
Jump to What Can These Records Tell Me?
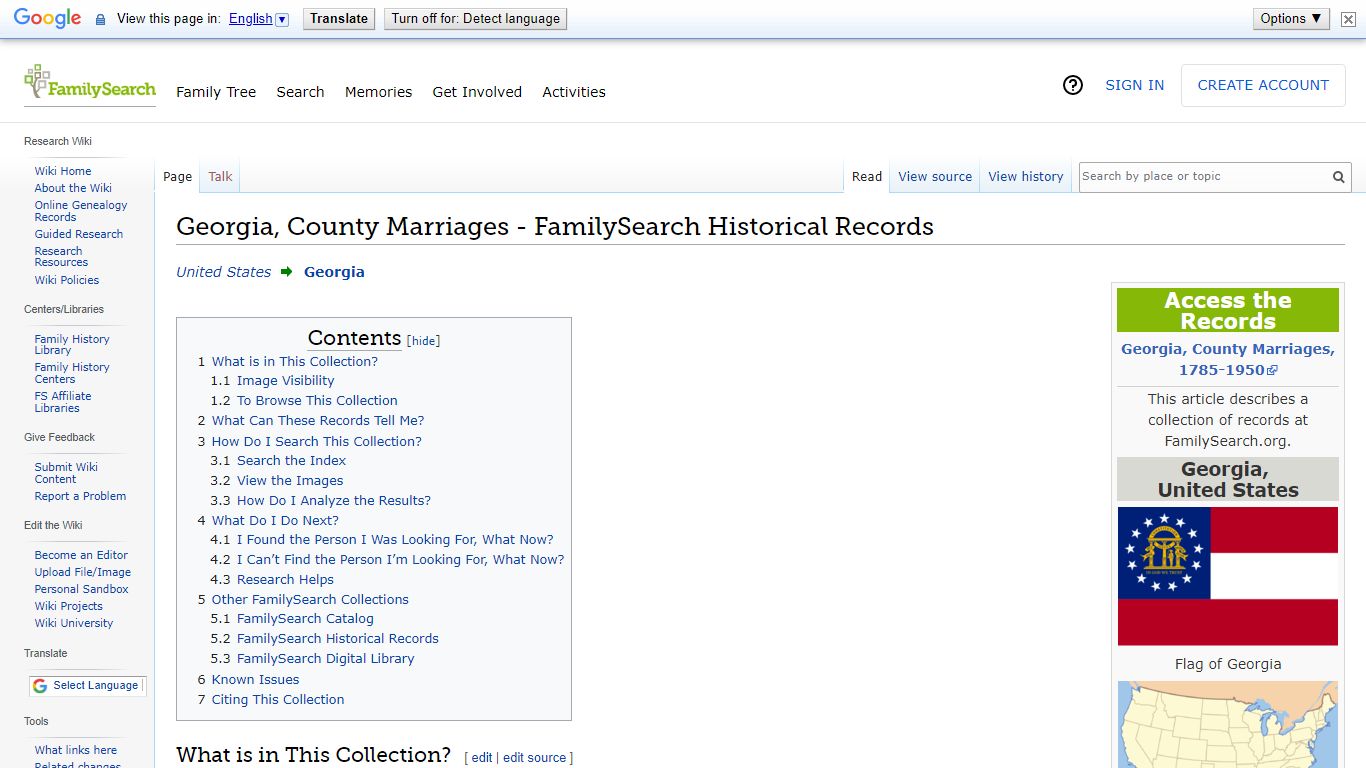318,421
